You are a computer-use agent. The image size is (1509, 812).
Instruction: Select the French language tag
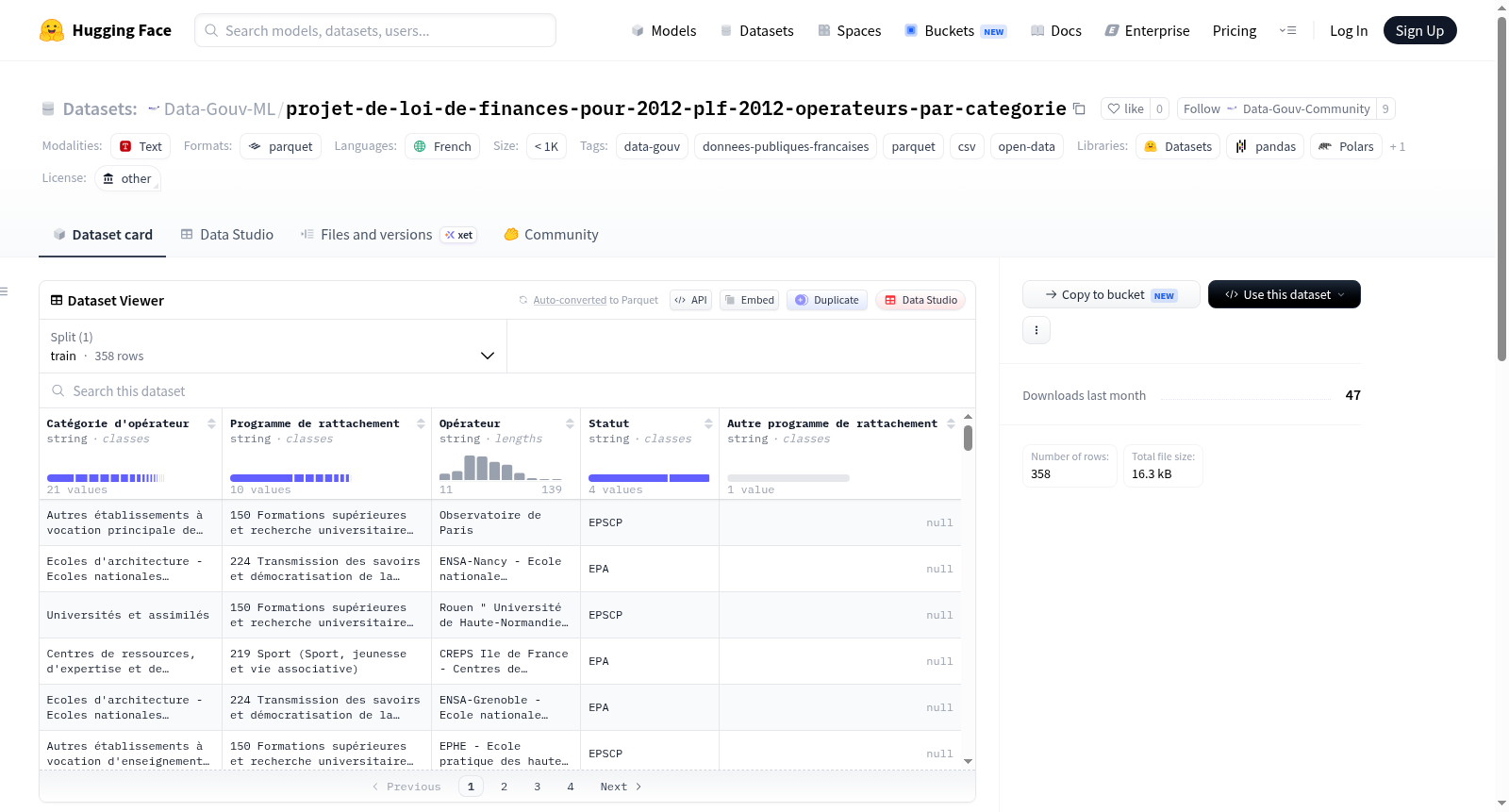tap(442, 146)
